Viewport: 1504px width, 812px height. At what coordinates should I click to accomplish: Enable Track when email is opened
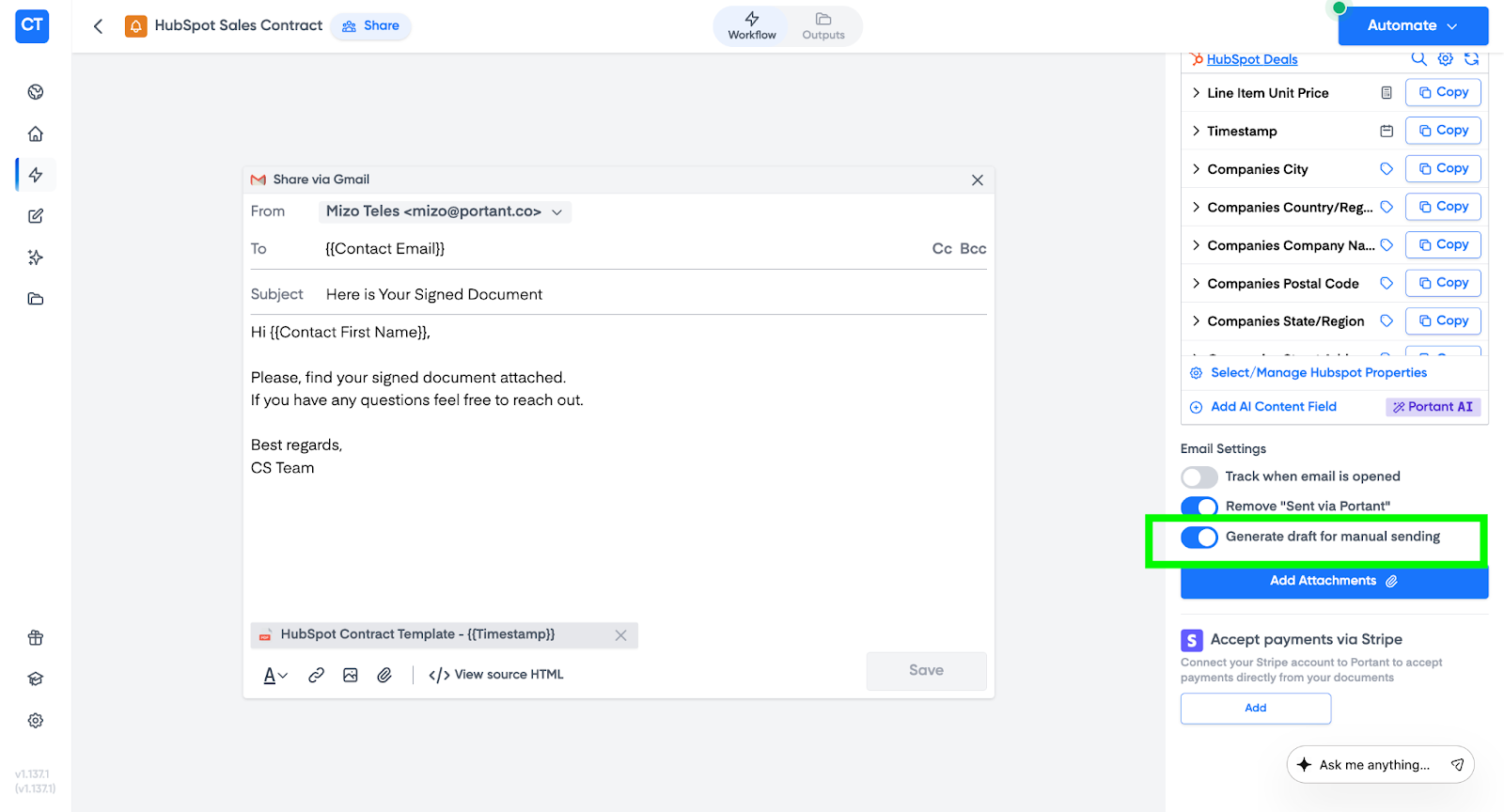click(x=1199, y=476)
